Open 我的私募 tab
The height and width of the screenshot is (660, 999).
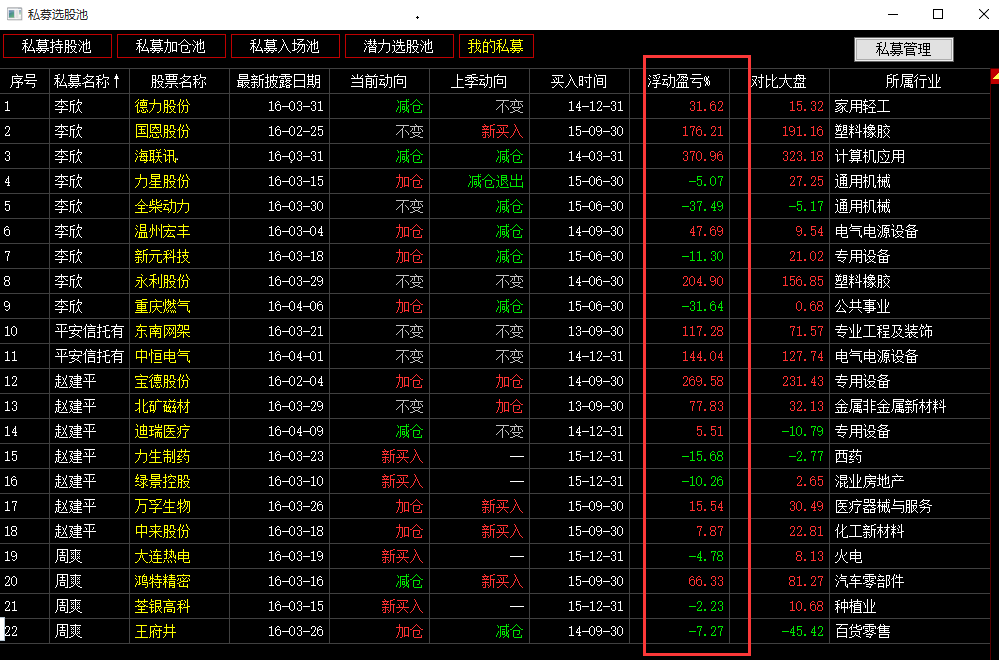click(496, 46)
